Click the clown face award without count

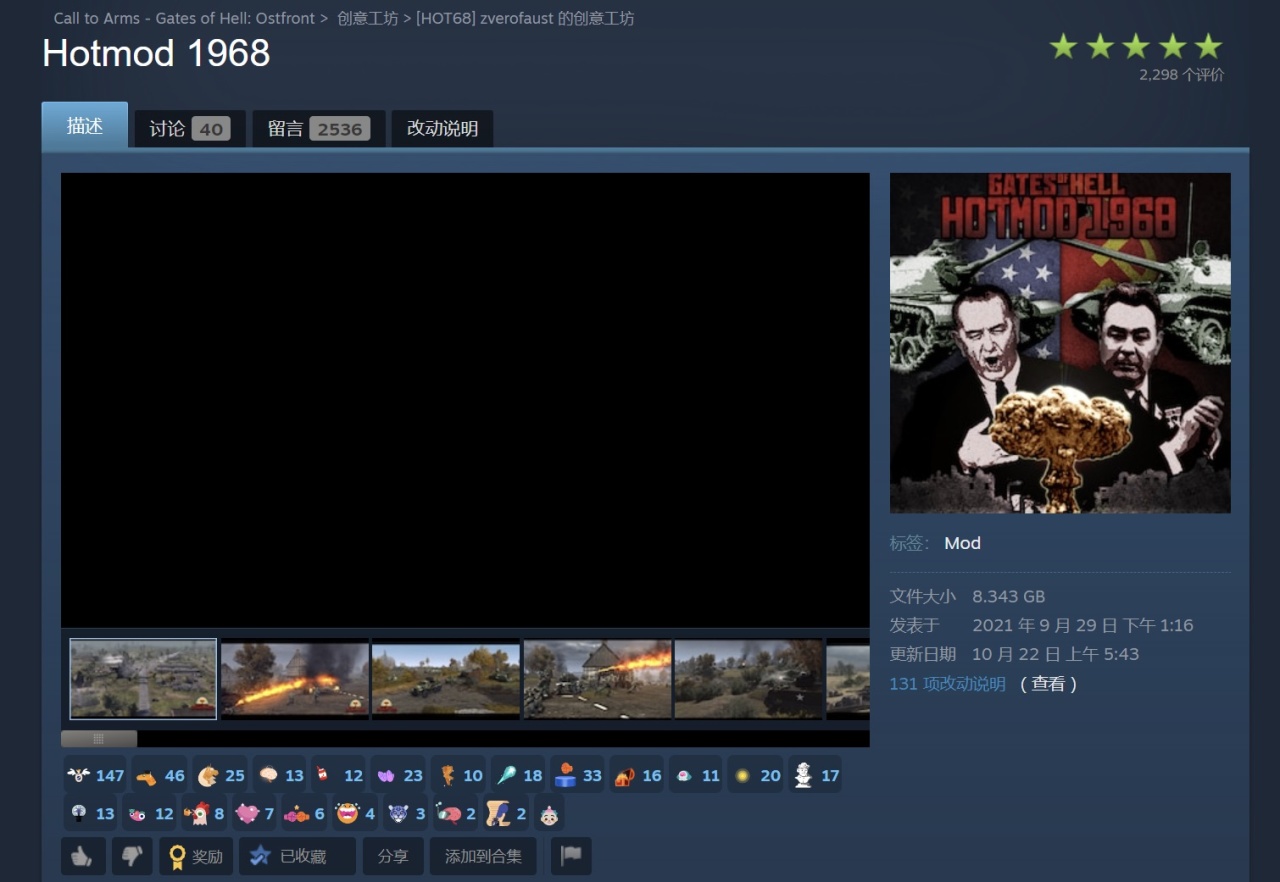[x=549, y=814]
